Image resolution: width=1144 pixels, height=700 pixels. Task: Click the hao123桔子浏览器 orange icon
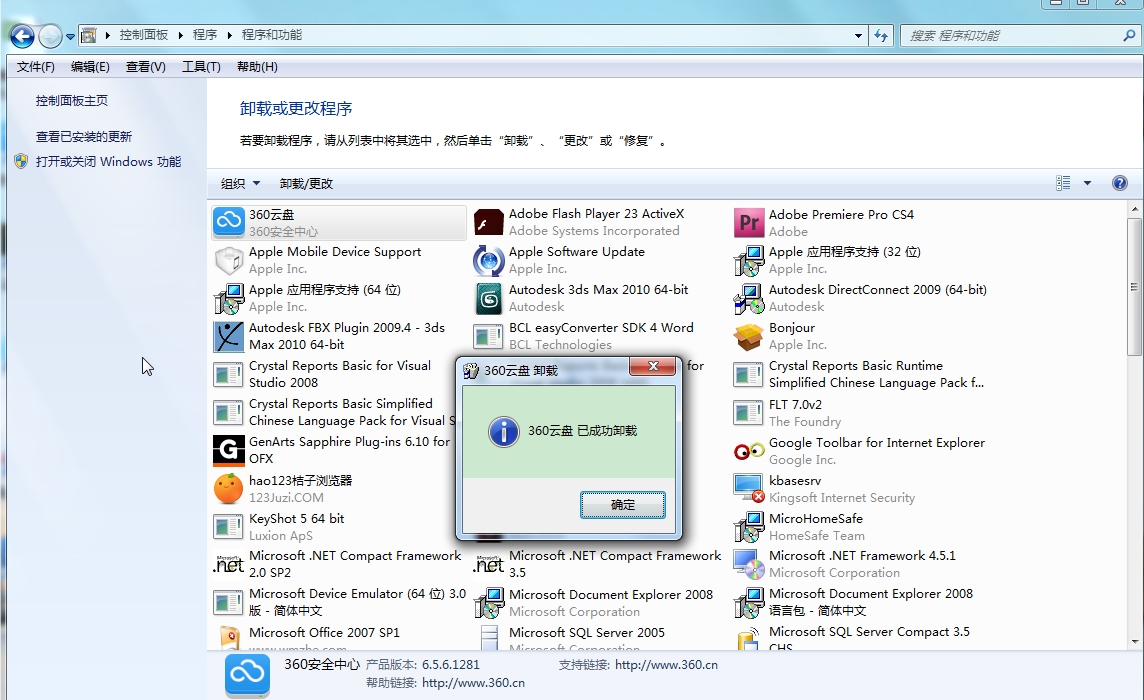pyautogui.click(x=228, y=488)
